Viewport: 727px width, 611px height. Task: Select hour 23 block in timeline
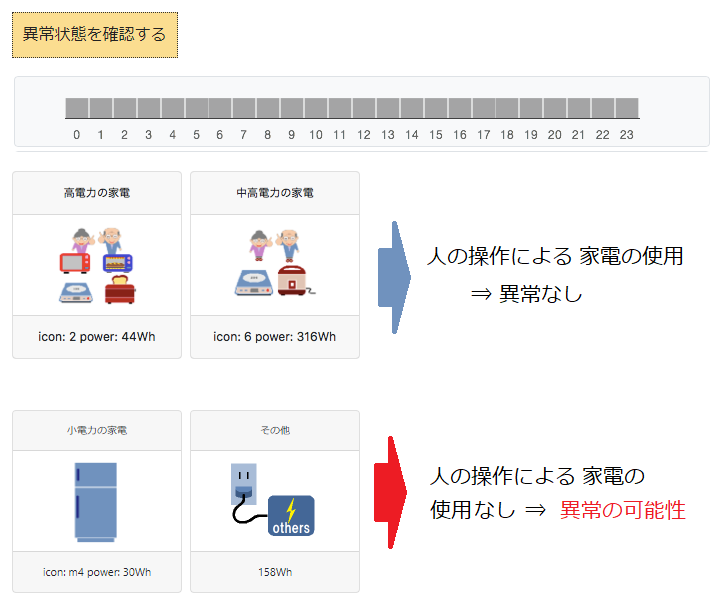pyautogui.click(x=627, y=108)
